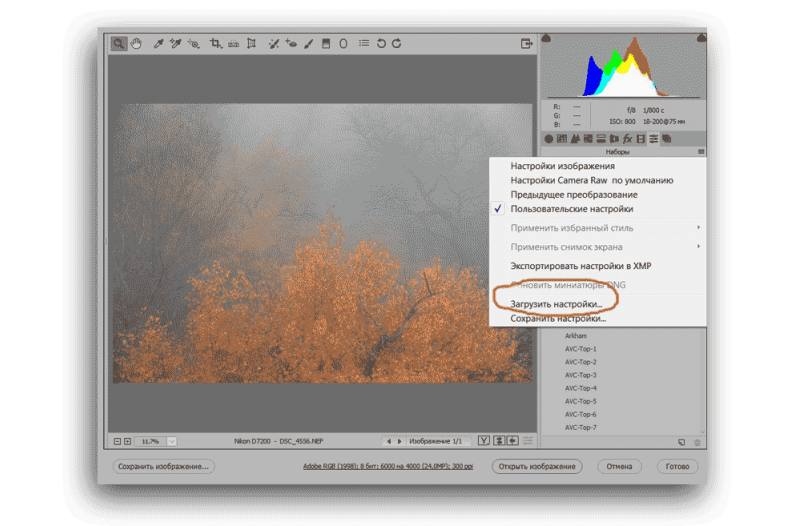The width and height of the screenshot is (800, 526).
Task: Choose Загрузить настройки… menu item
Action: tap(598, 304)
